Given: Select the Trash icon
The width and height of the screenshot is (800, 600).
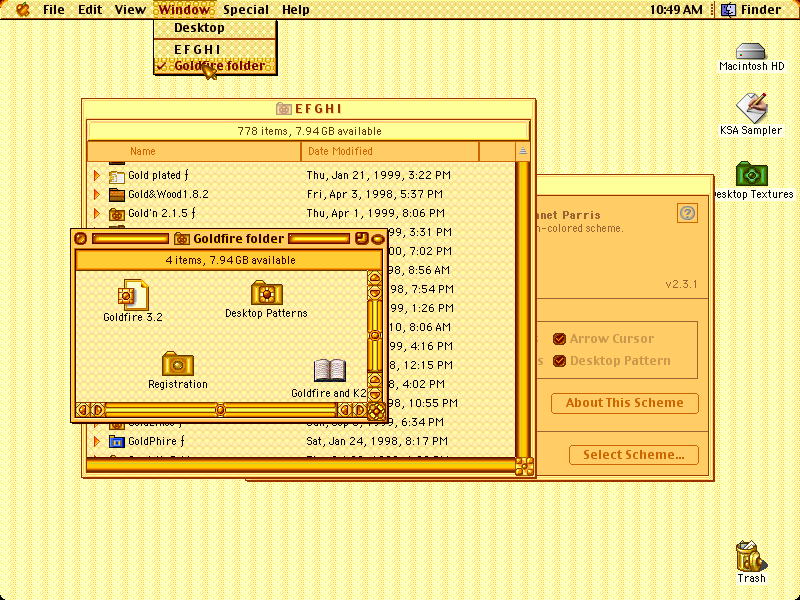Looking at the screenshot, I should click(x=751, y=556).
